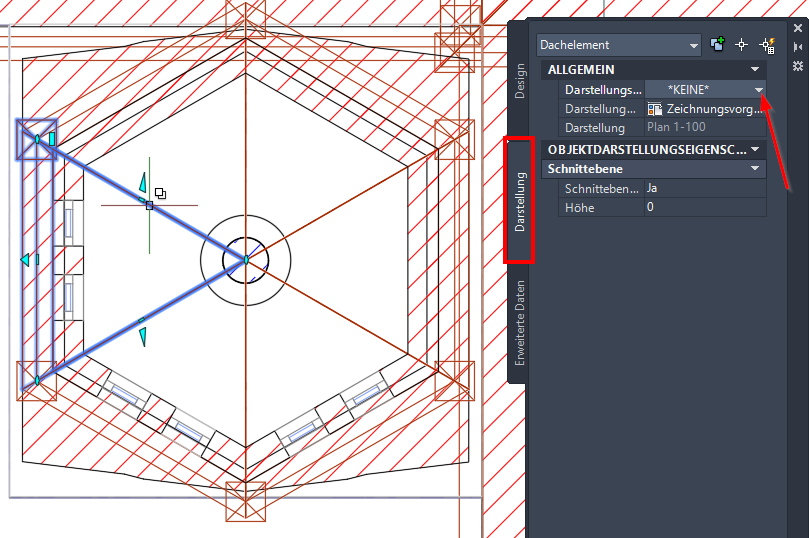This screenshot has width=809, height=538.
Task: Click the cyan grip at lower-left roof corner
Action: [37, 381]
